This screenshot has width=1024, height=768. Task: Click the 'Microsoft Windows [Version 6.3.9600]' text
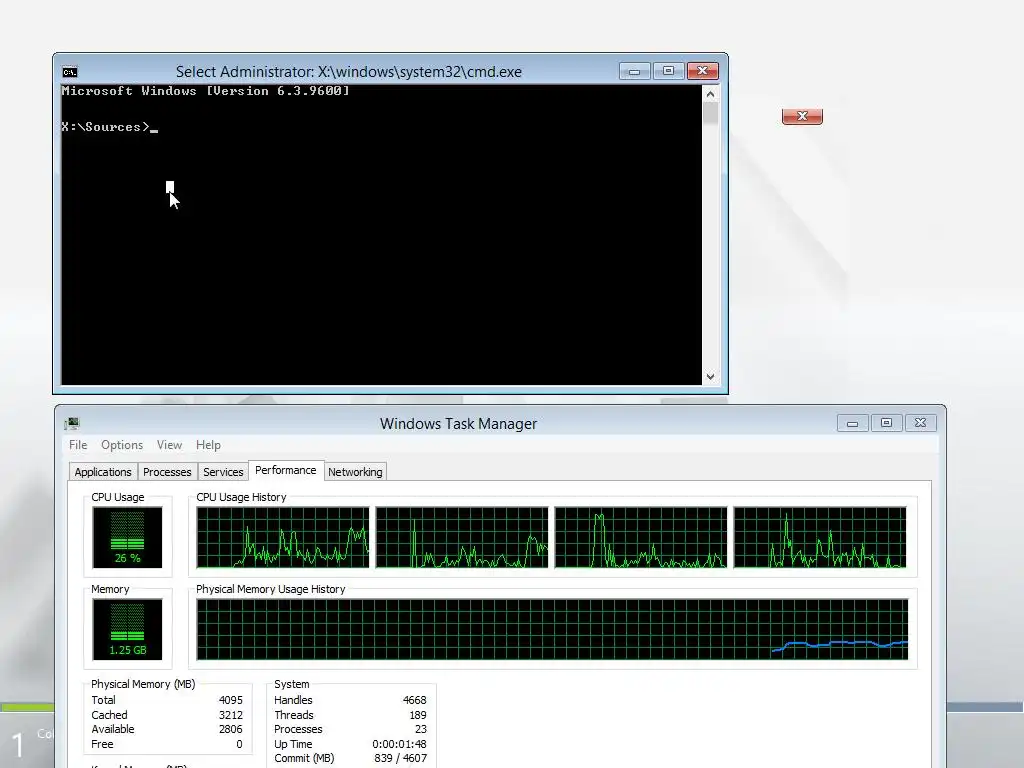[205, 91]
